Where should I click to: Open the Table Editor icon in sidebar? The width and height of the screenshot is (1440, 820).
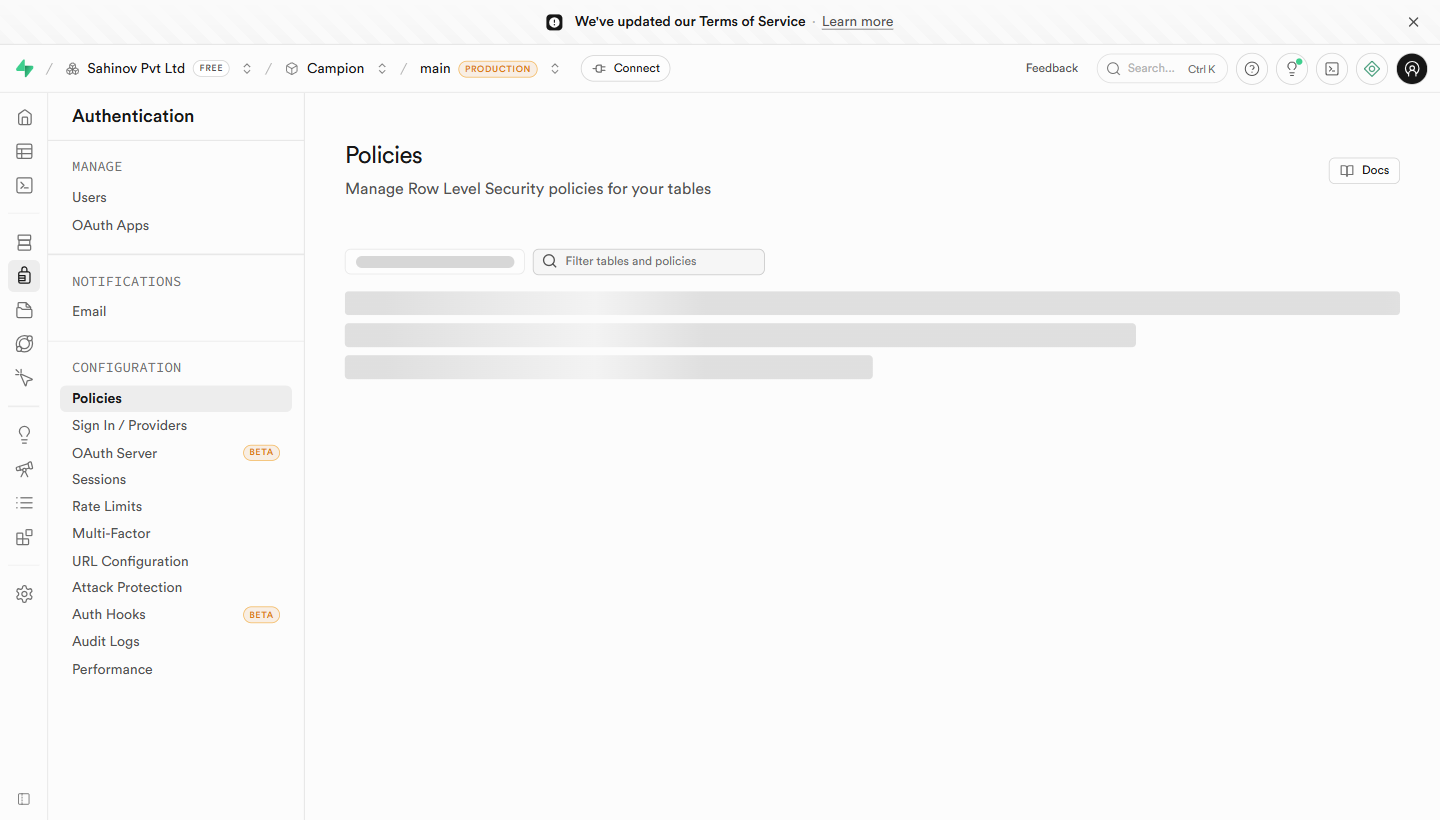click(x=24, y=151)
